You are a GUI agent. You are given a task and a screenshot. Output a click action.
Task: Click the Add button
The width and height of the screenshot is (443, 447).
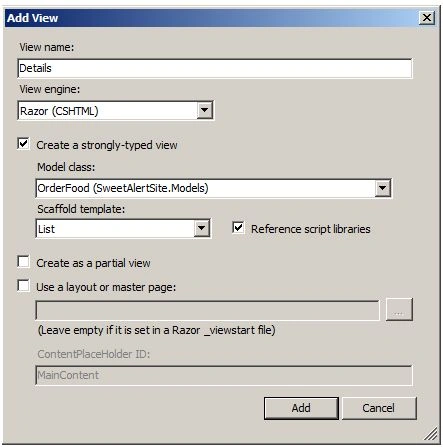301,408
